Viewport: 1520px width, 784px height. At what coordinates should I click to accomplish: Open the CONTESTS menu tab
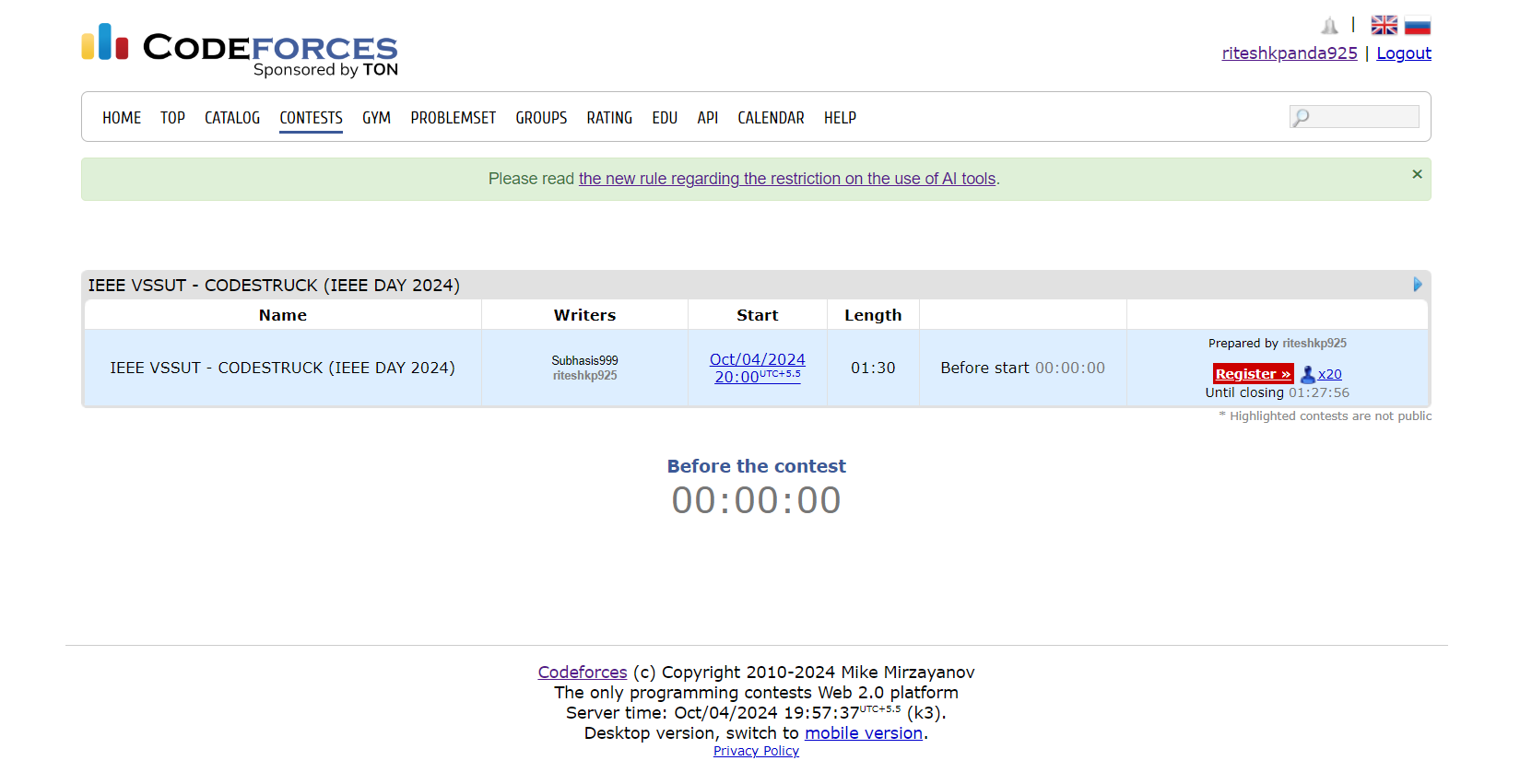311,118
